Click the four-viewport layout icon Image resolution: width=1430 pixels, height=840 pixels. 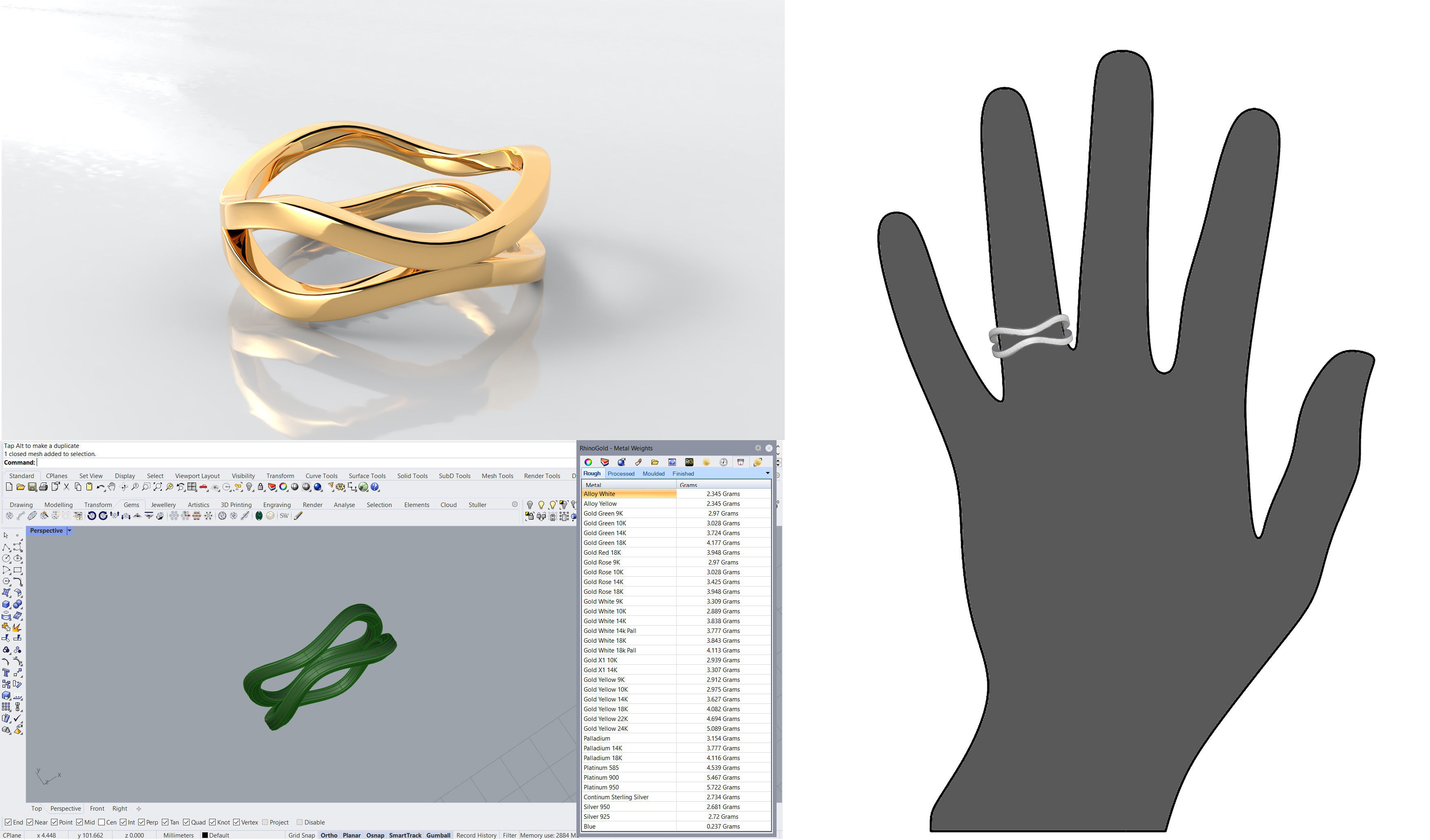[x=192, y=487]
